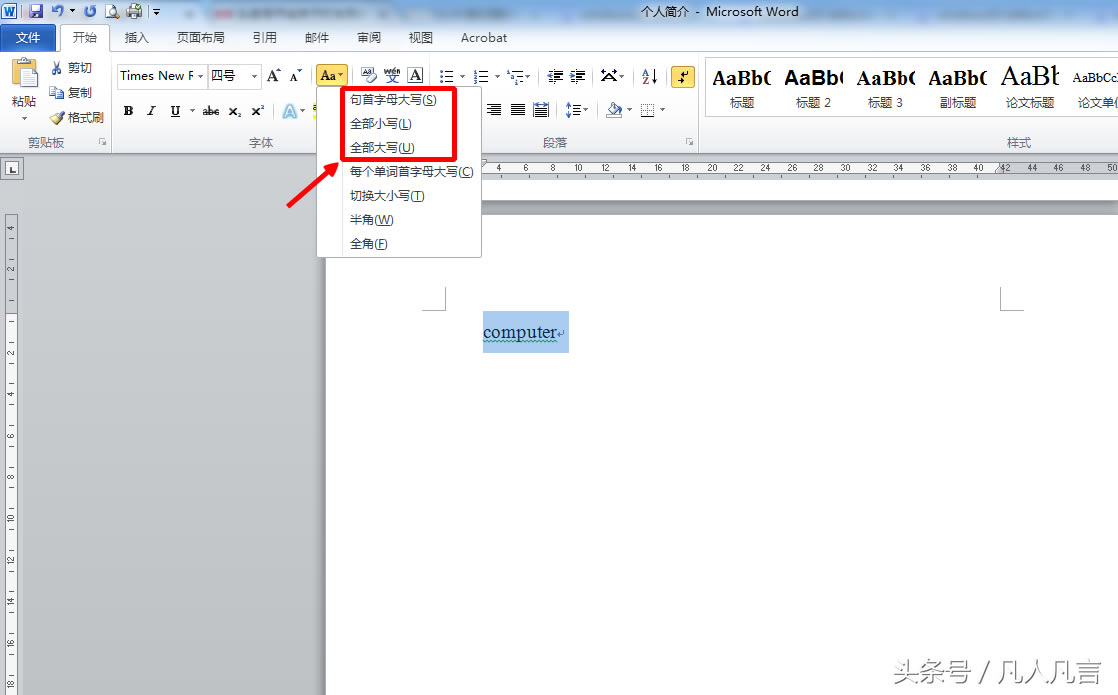This screenshot has height=695, width=1118.
Task: Switch to the 插入 ribbon tab
Action: pos(136,38)
